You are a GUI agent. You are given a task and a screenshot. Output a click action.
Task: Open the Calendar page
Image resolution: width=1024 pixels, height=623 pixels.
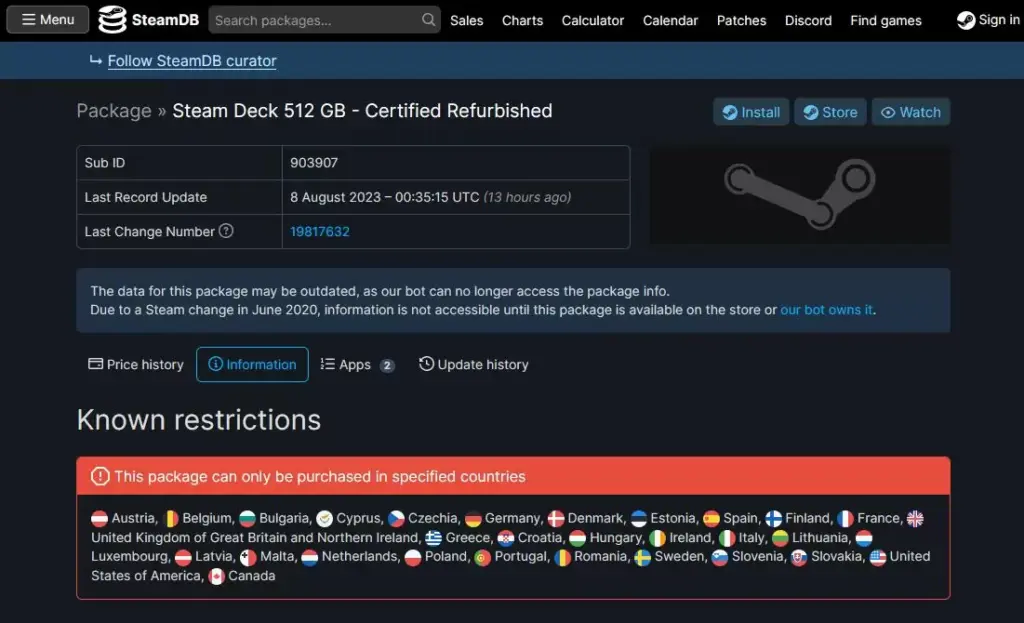(x=670, y=20)
